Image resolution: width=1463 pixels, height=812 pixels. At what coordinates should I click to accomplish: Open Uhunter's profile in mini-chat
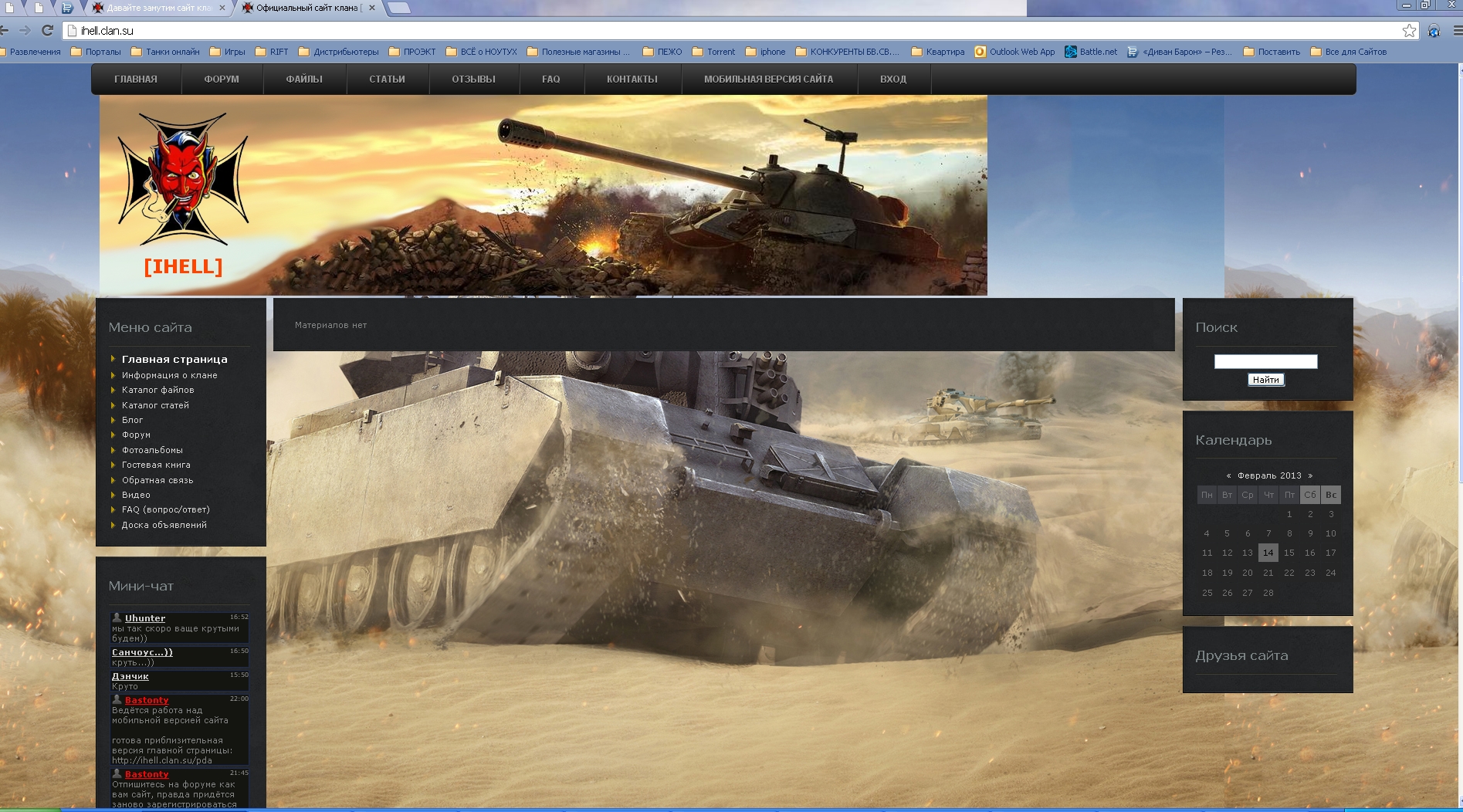pyautogui.click(x=145, y=618)
